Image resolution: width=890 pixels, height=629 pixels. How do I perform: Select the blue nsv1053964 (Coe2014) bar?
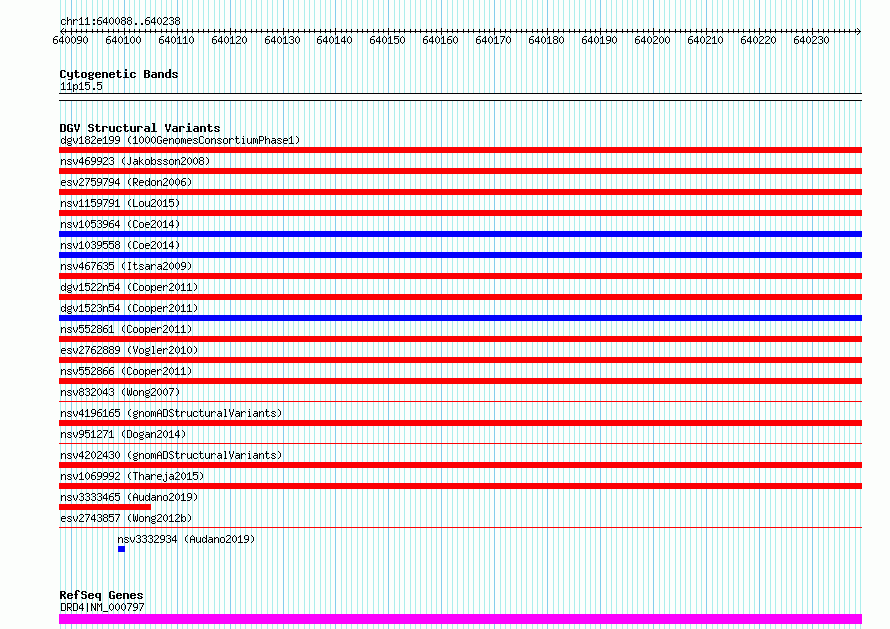click(460, 234)
